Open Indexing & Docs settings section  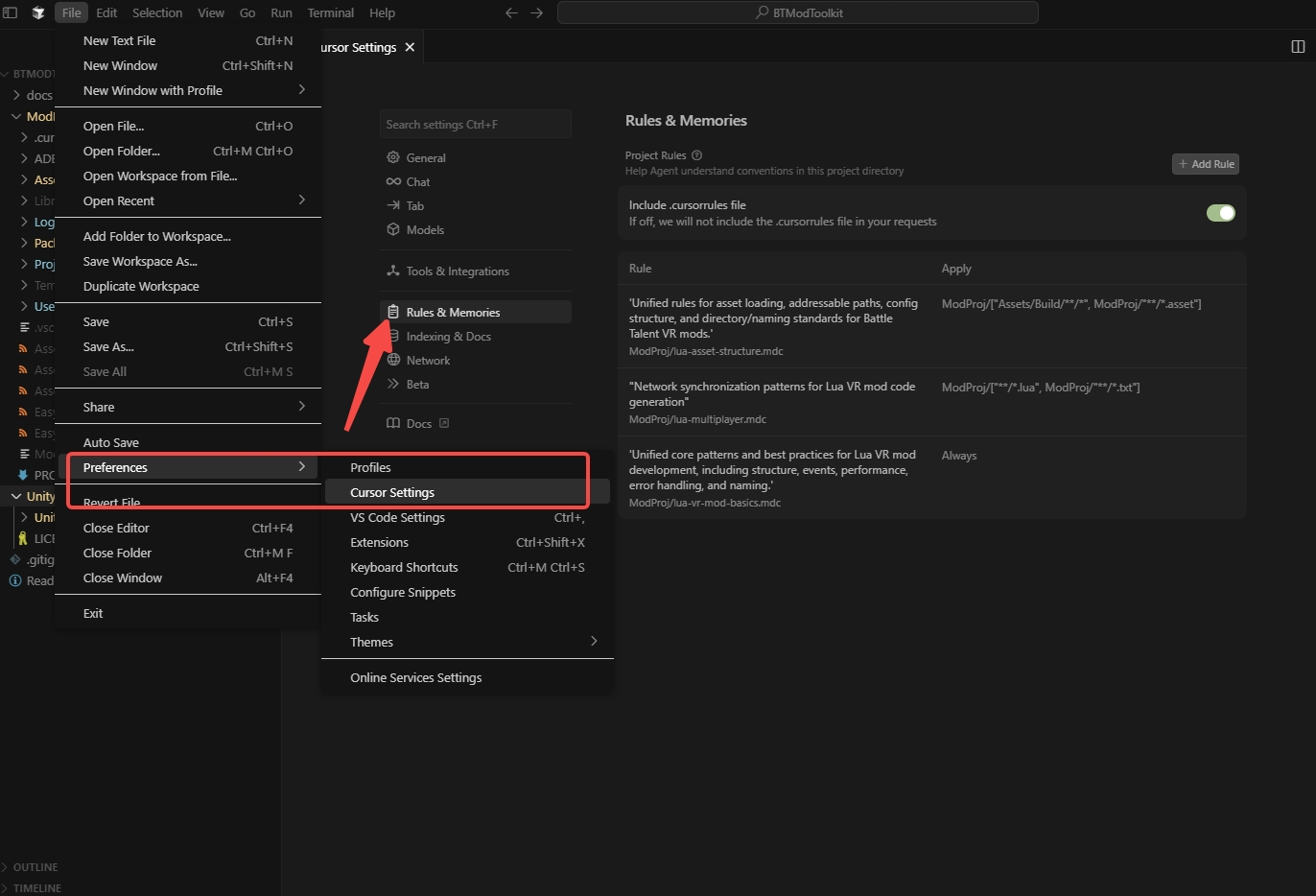(x=476, y=336)
